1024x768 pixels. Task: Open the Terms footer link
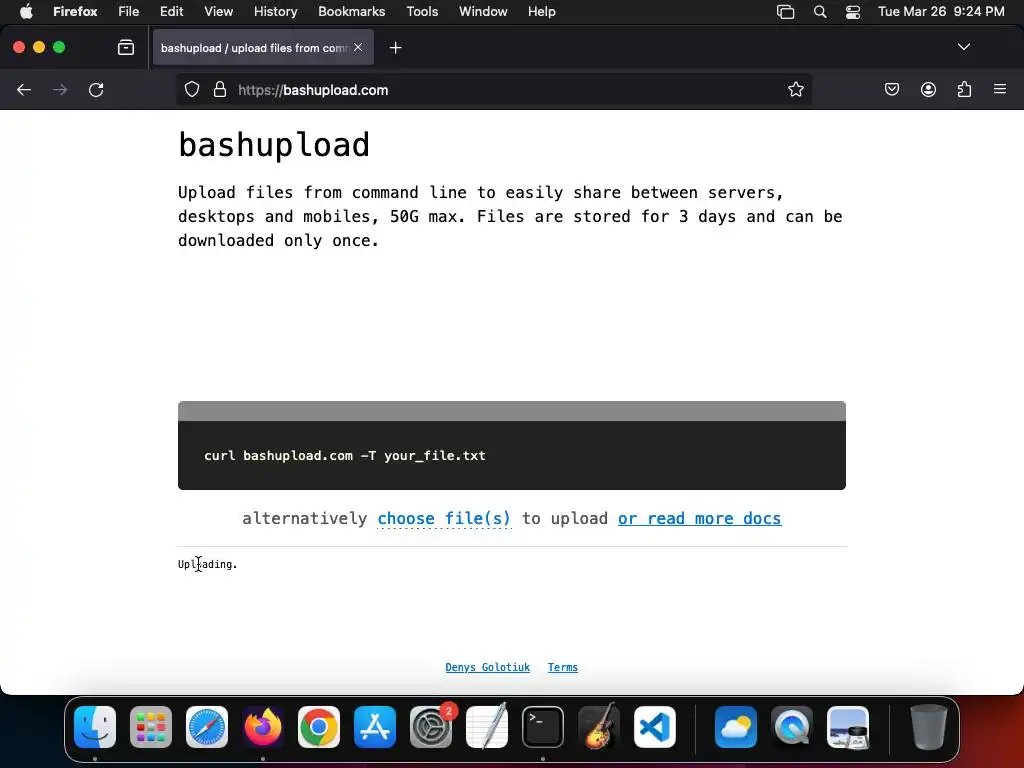click(563, 667)
